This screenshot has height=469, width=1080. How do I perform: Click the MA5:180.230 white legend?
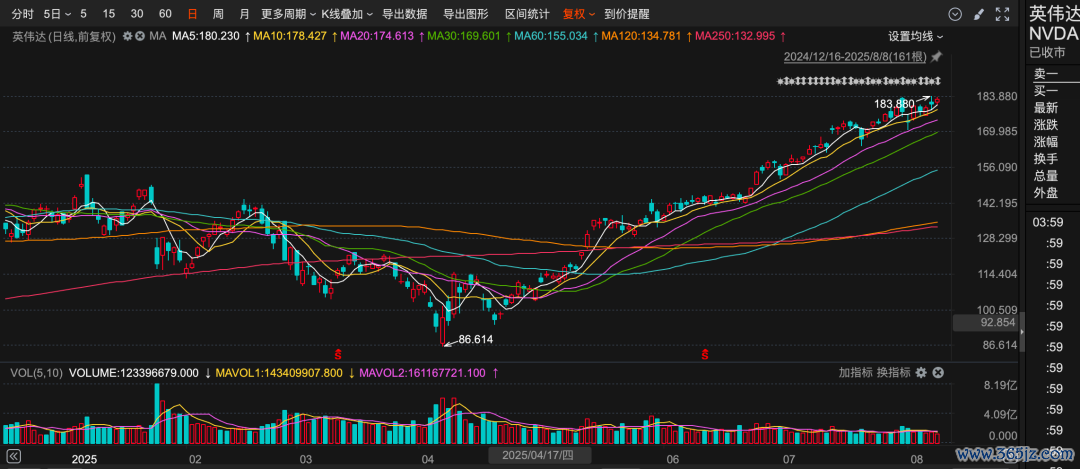tap(205, 37)
